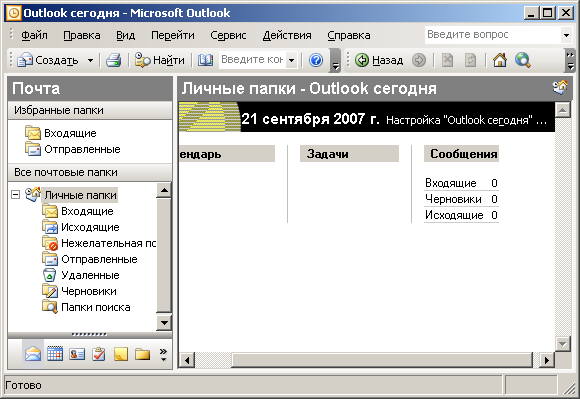The image size is (580, 399).
Task: Click the Избранные папки header
Action: 90,110
